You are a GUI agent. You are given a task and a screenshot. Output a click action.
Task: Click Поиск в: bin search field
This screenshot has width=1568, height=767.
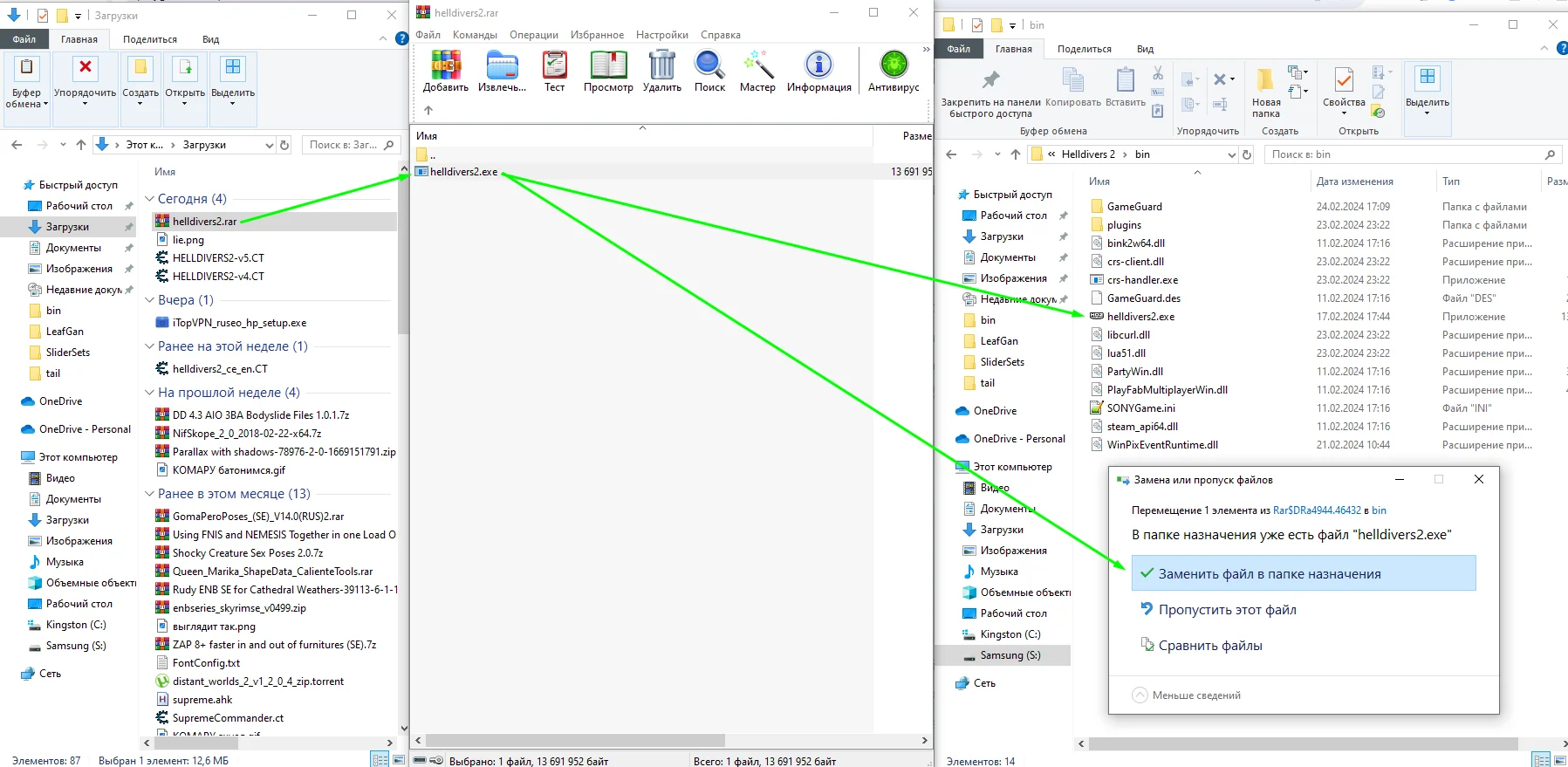point(1412,154)
